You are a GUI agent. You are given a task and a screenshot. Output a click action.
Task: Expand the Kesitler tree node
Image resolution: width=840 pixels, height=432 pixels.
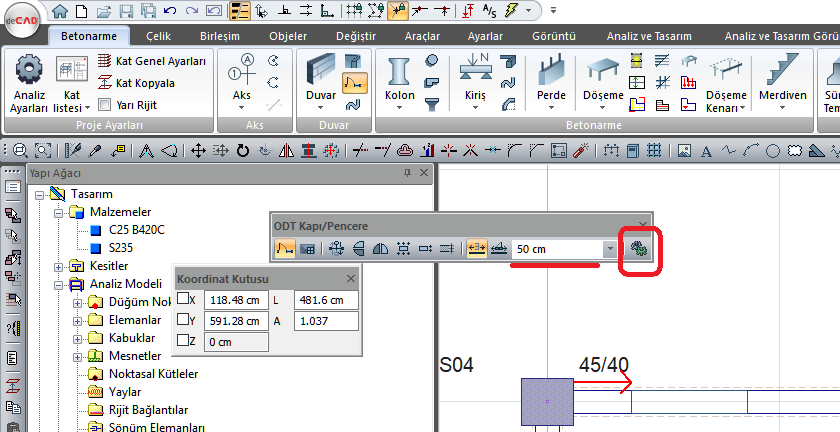coord(60,266)
